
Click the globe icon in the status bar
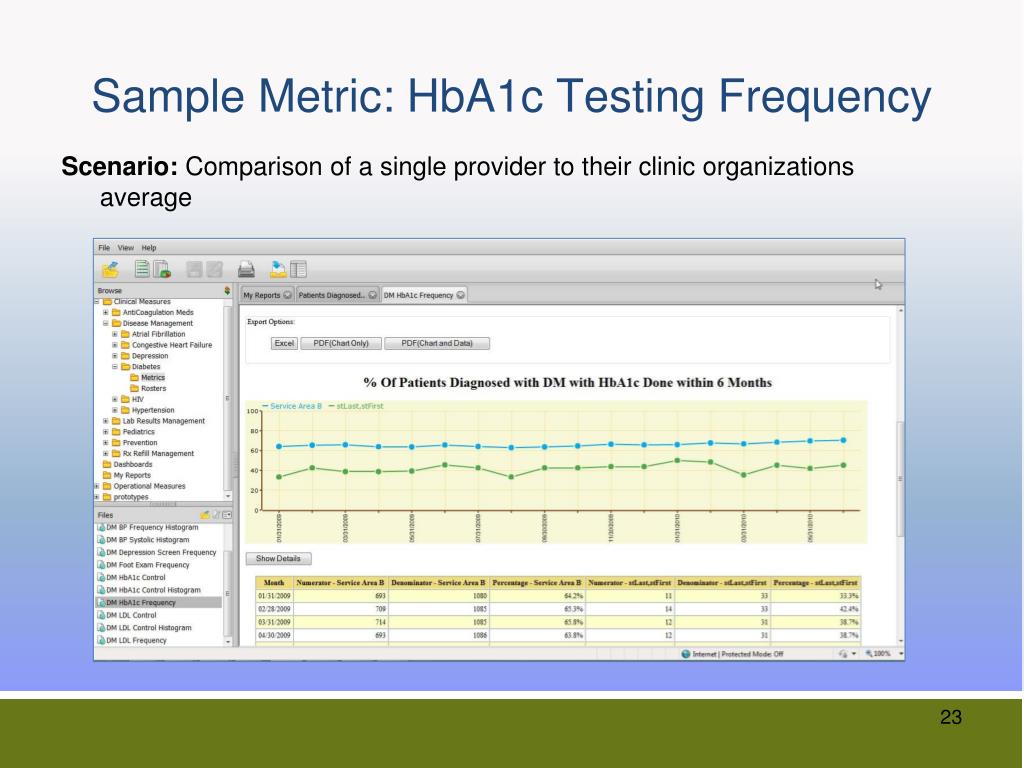click(x=686, y=654)
